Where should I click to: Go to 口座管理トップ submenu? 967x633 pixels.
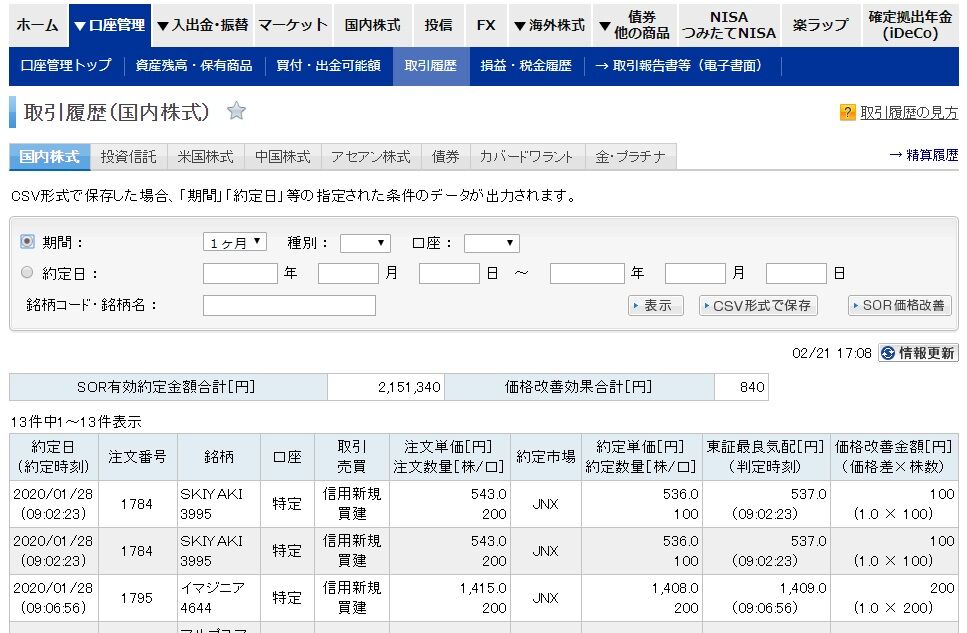pos(66,65)
